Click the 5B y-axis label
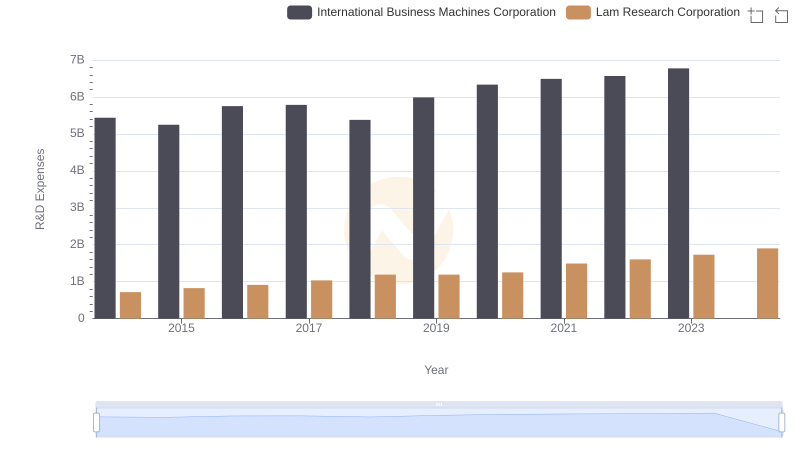 coord(77,134)
